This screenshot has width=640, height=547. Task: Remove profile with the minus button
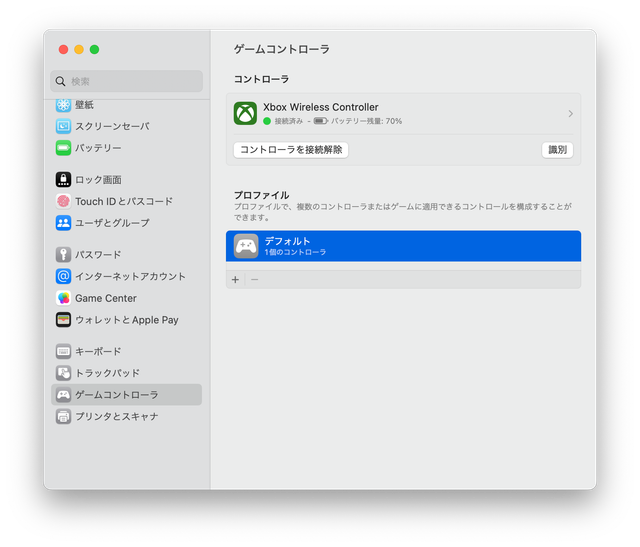(x=255, y=280)
